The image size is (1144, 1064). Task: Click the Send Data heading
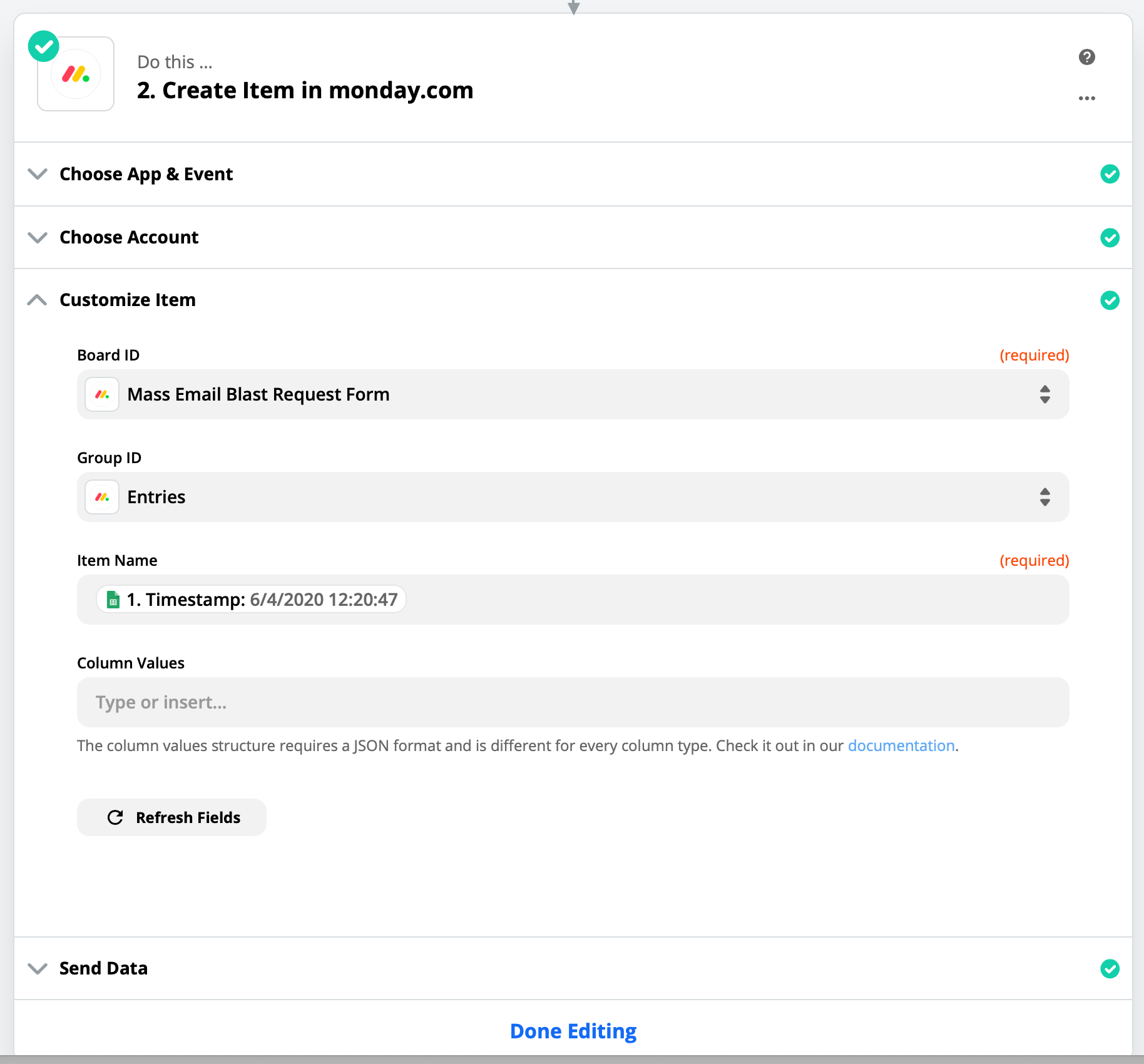click(x=104, y=968)
